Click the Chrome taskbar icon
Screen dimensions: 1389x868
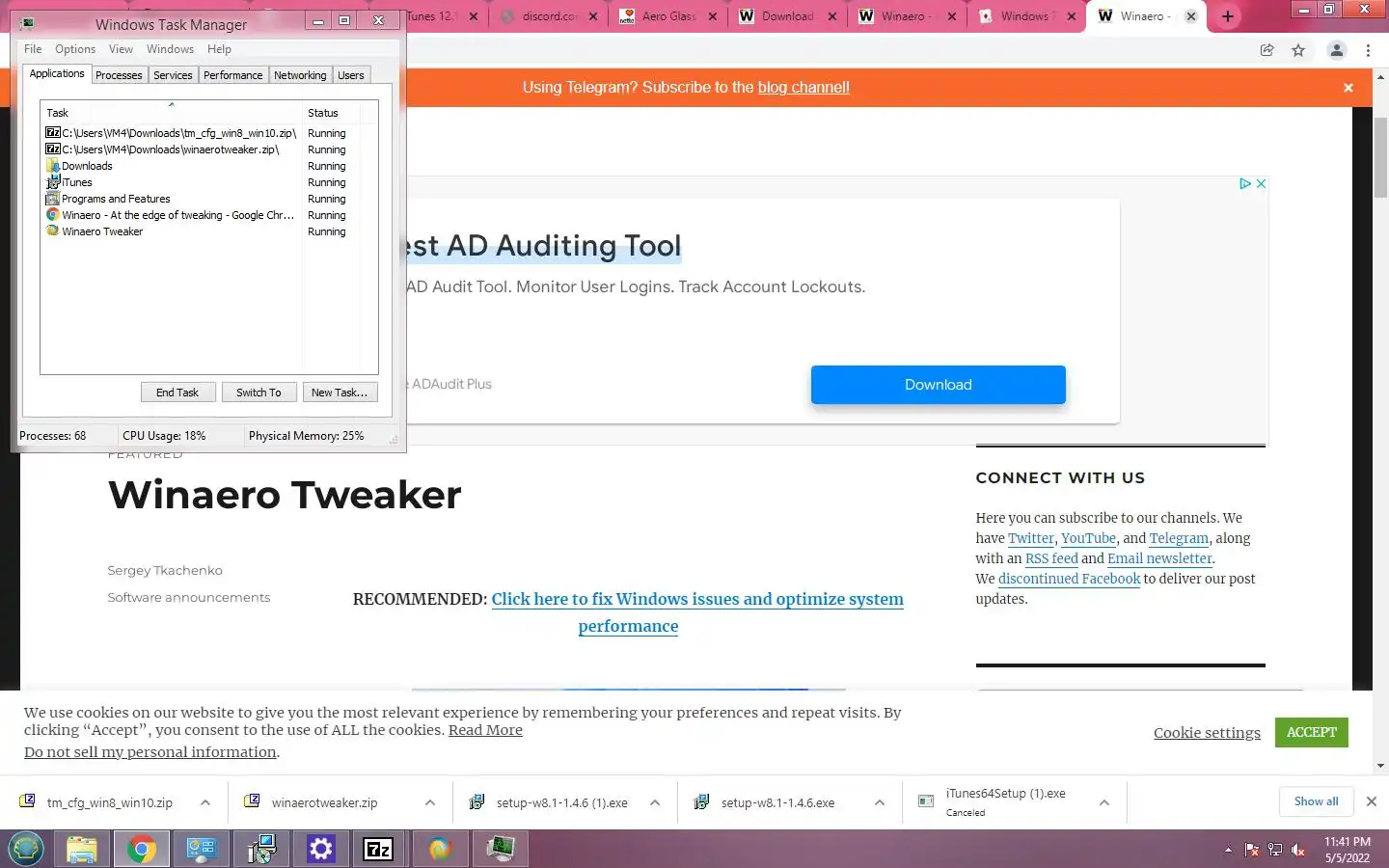click(x=141, y=849)
